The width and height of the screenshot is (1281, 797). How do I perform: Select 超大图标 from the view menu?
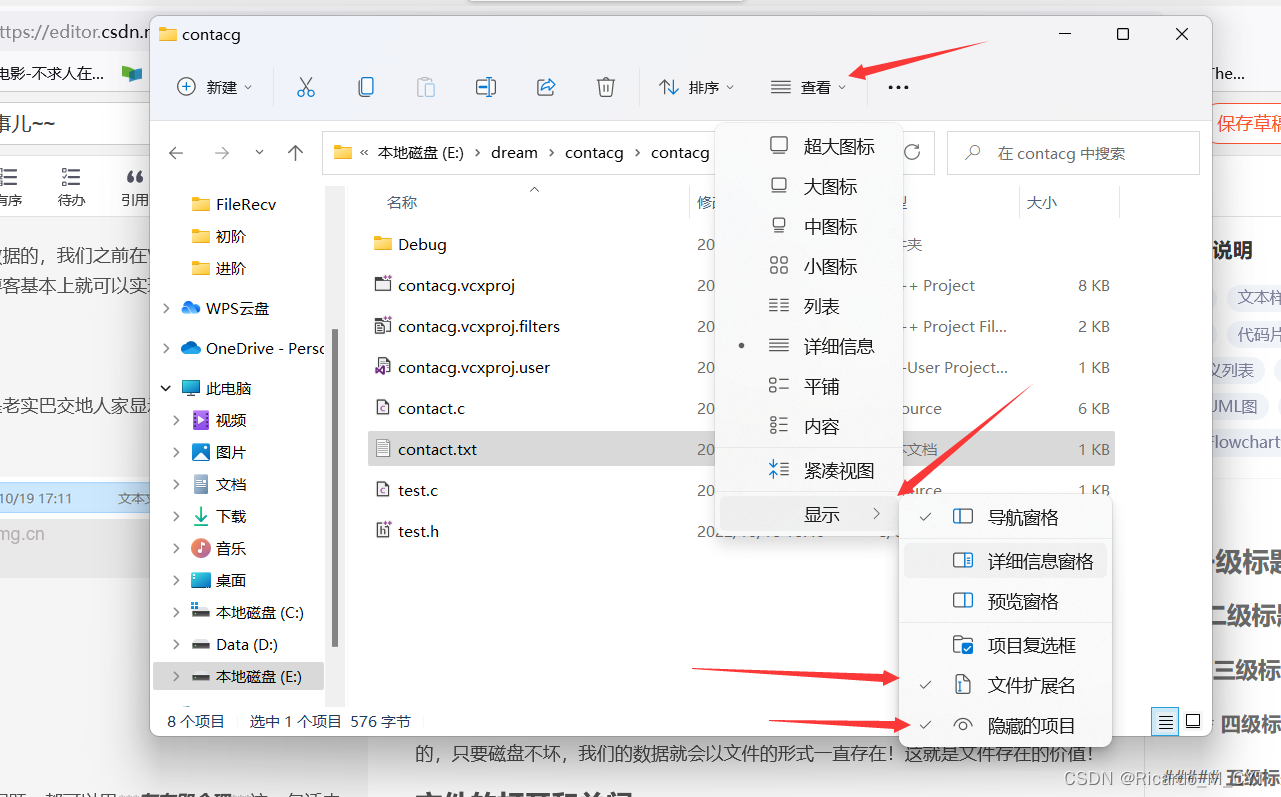point(841,145)
